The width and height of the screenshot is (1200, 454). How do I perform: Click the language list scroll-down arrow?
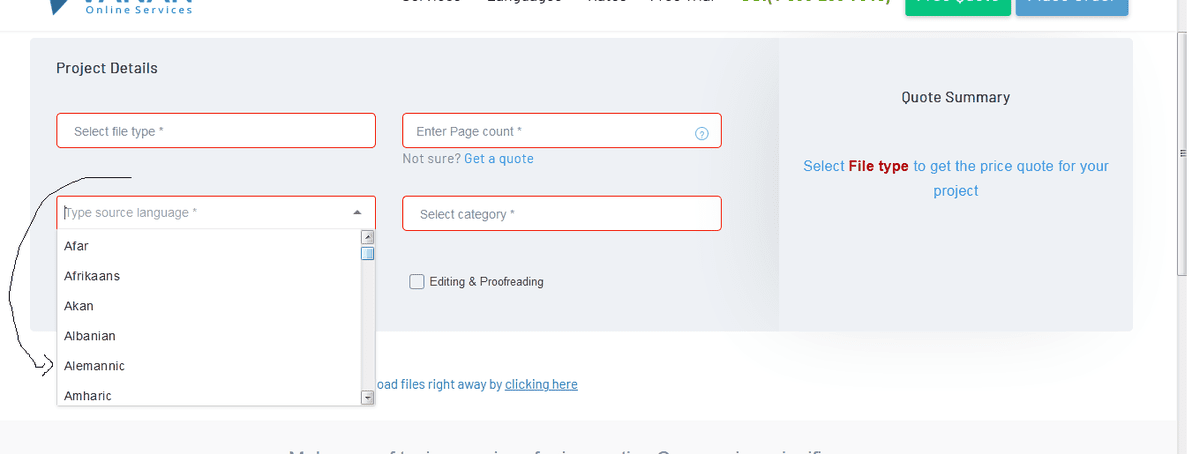[367, 398]
